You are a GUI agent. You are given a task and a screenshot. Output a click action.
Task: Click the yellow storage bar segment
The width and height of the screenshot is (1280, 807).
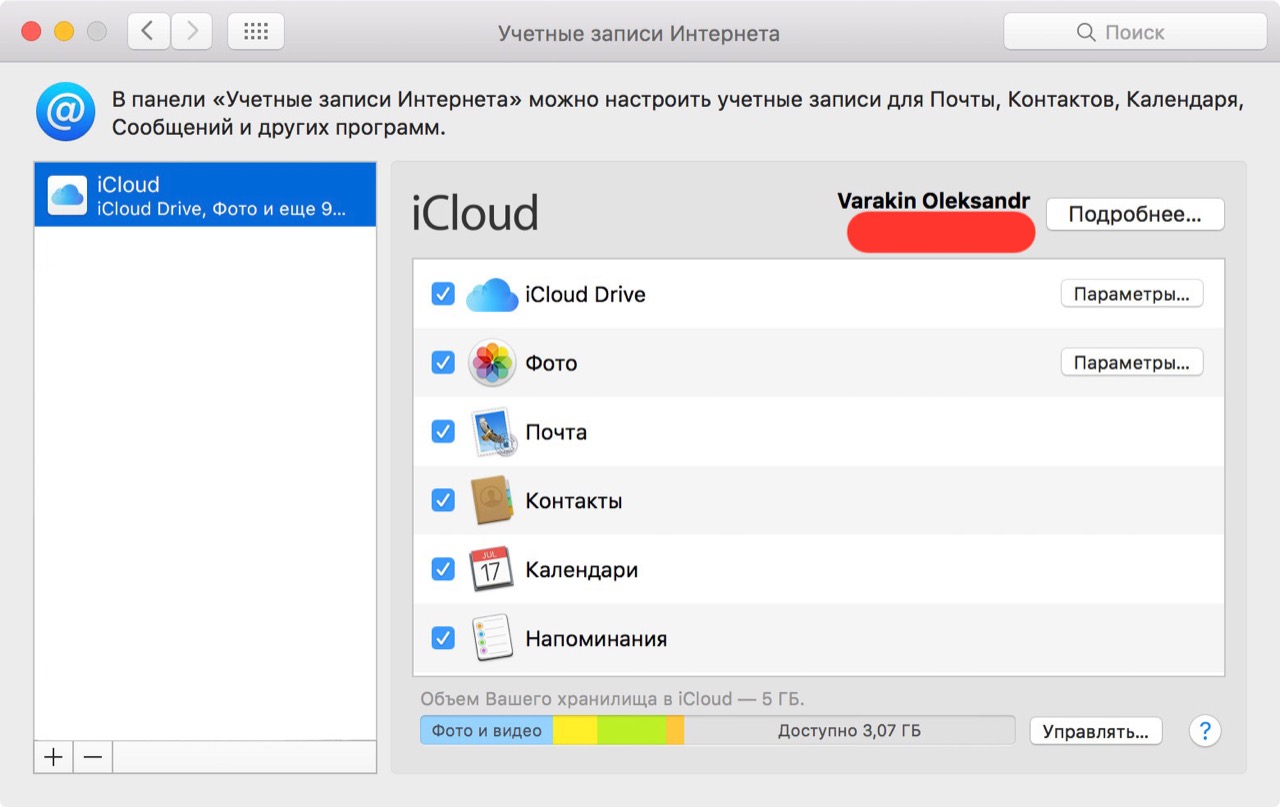(575, 730)
